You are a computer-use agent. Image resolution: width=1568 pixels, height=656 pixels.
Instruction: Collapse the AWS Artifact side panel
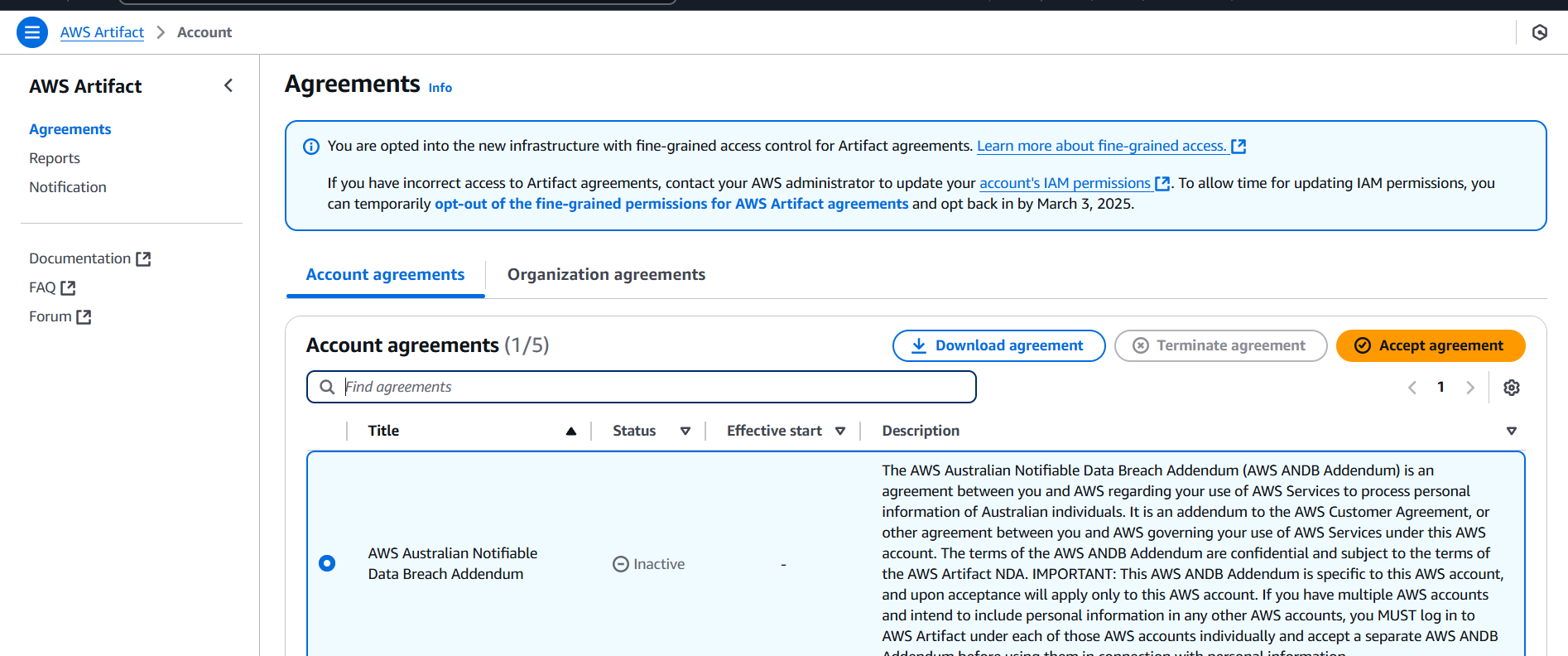(228, 85)
